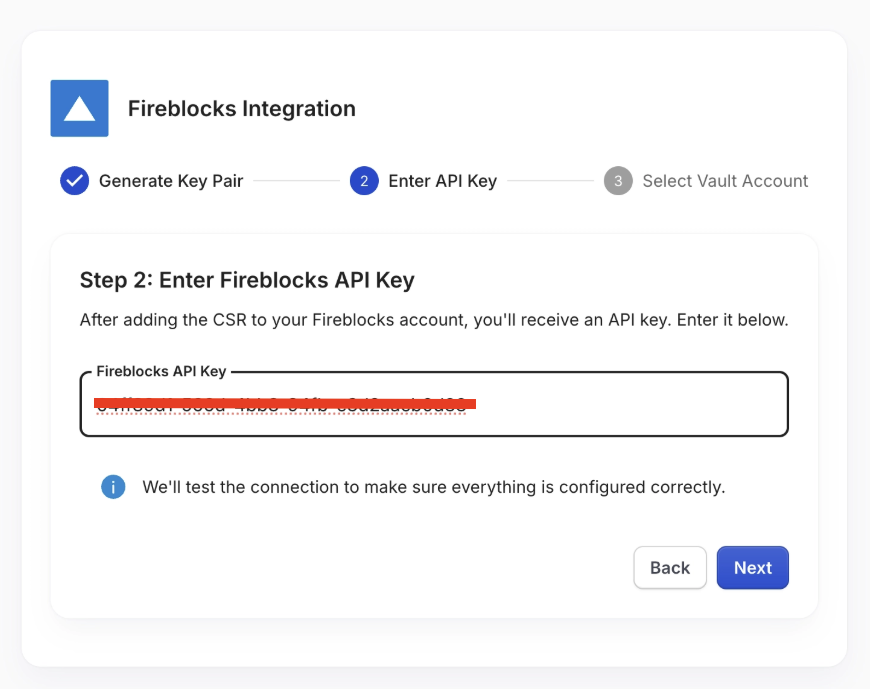Click the Fireblocks triangle logo icon
The height and width of the screenshot is (689, 870).
click(79, 108)
